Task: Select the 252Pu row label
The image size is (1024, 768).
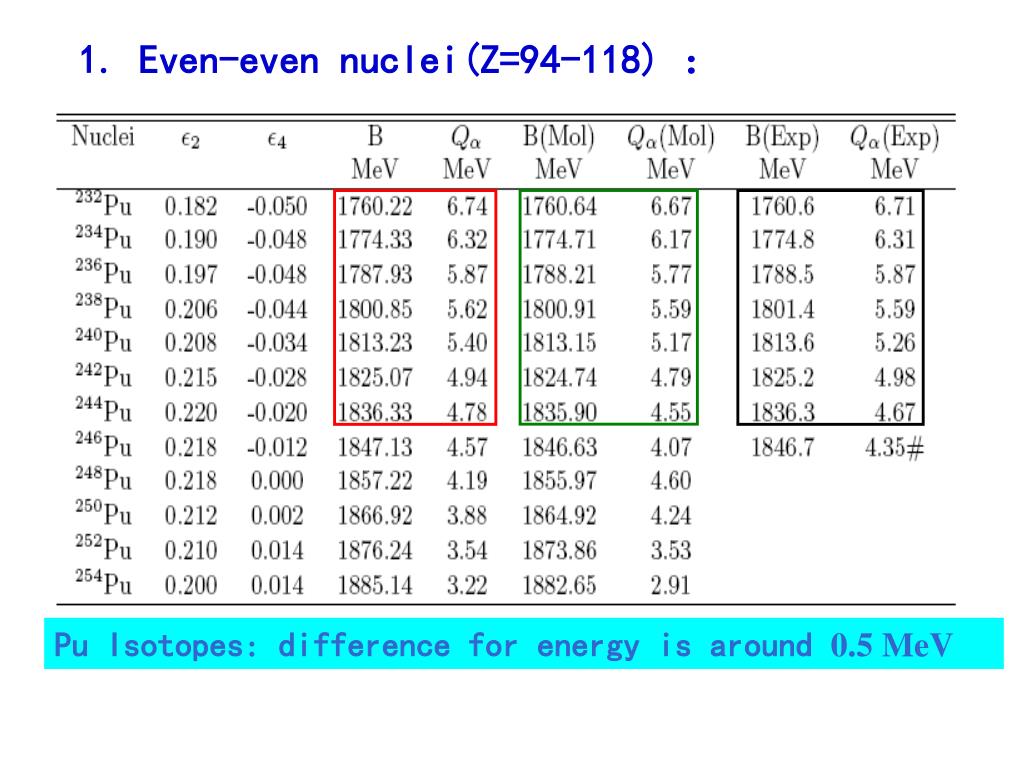Action: (x=103, y=547)
